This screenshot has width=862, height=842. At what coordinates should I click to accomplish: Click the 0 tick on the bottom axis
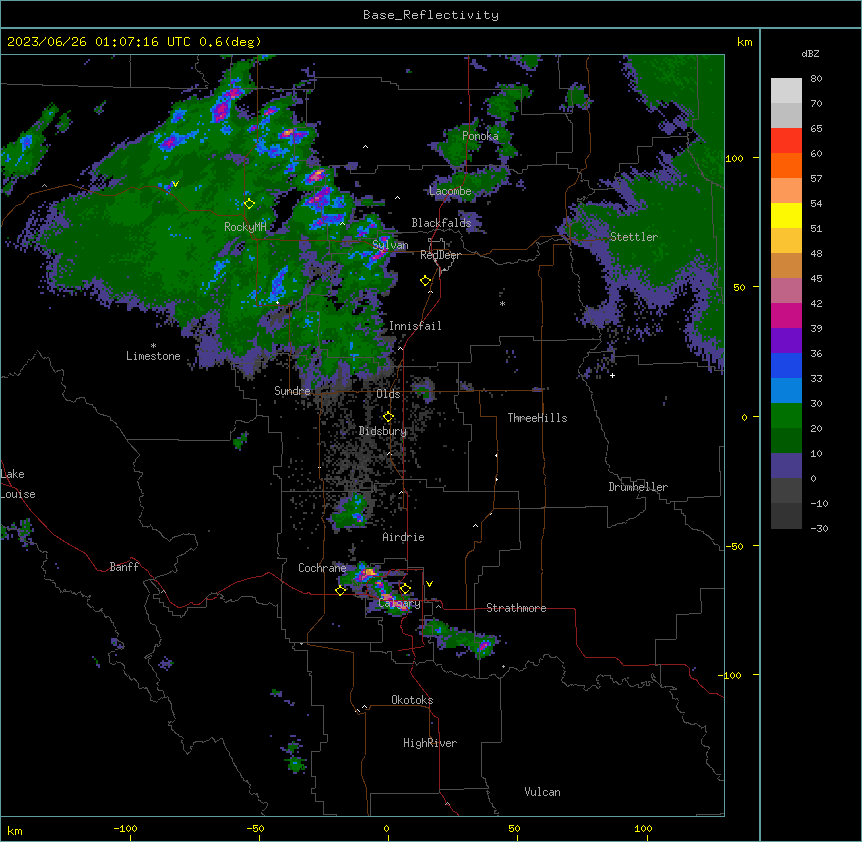(386, 828)
